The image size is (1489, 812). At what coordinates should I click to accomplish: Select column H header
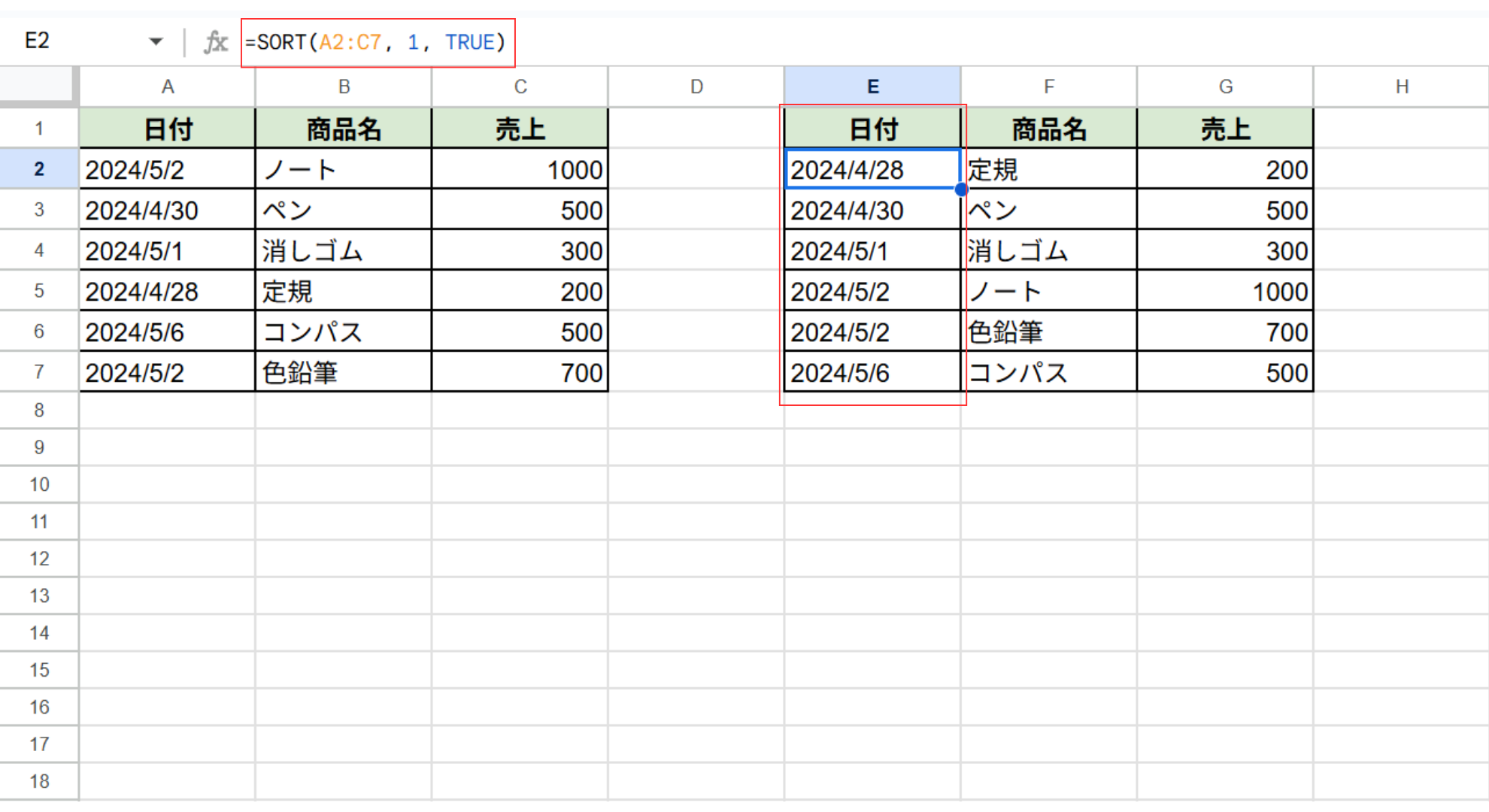click(x=1402, y=86)
